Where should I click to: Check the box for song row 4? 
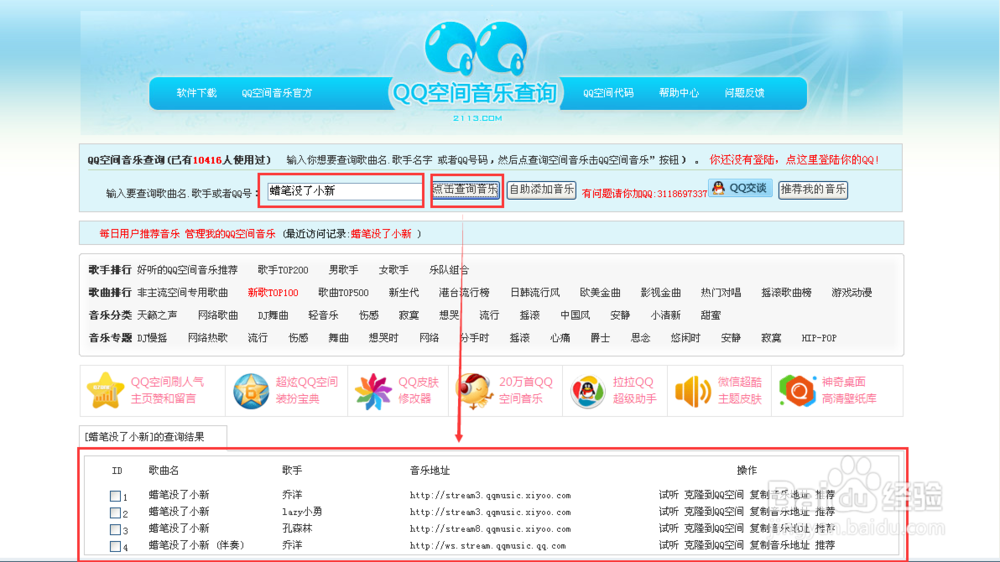115,546
